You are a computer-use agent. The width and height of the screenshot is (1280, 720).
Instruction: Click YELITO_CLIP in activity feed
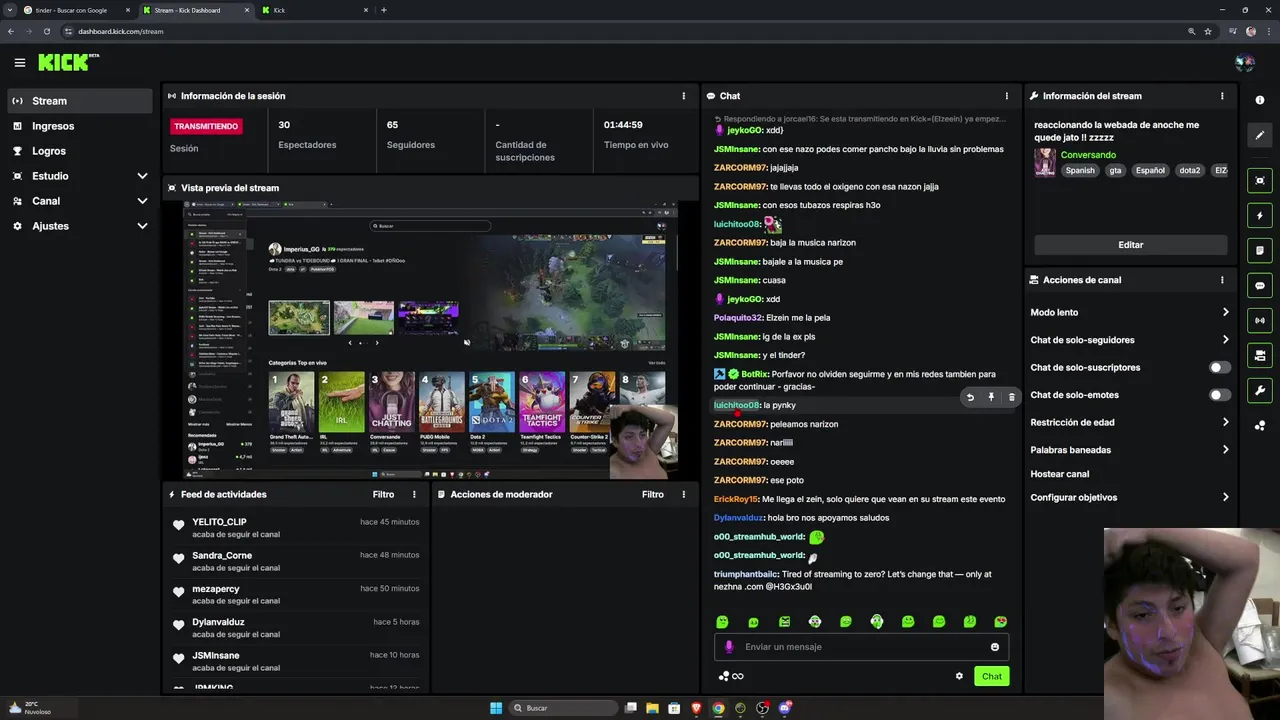(219, 522)
